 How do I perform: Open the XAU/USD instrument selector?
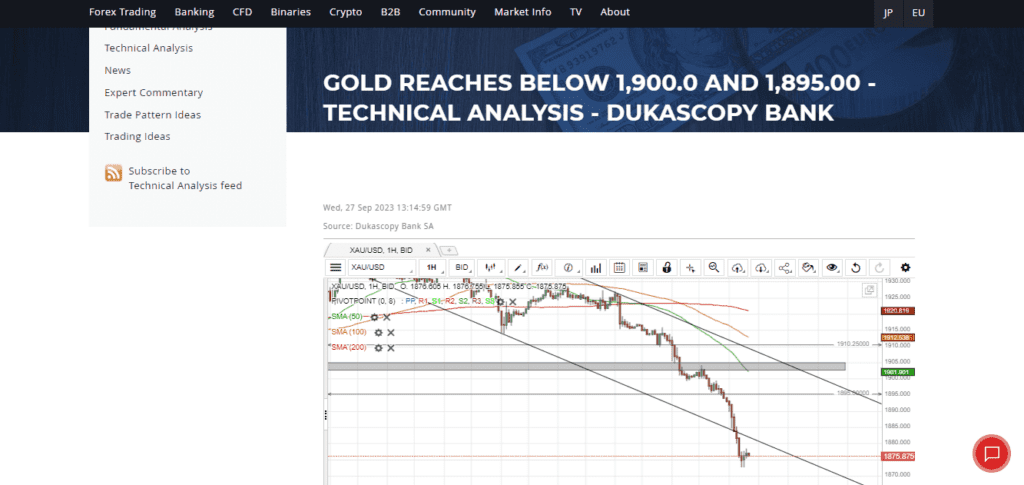point(380,268)
